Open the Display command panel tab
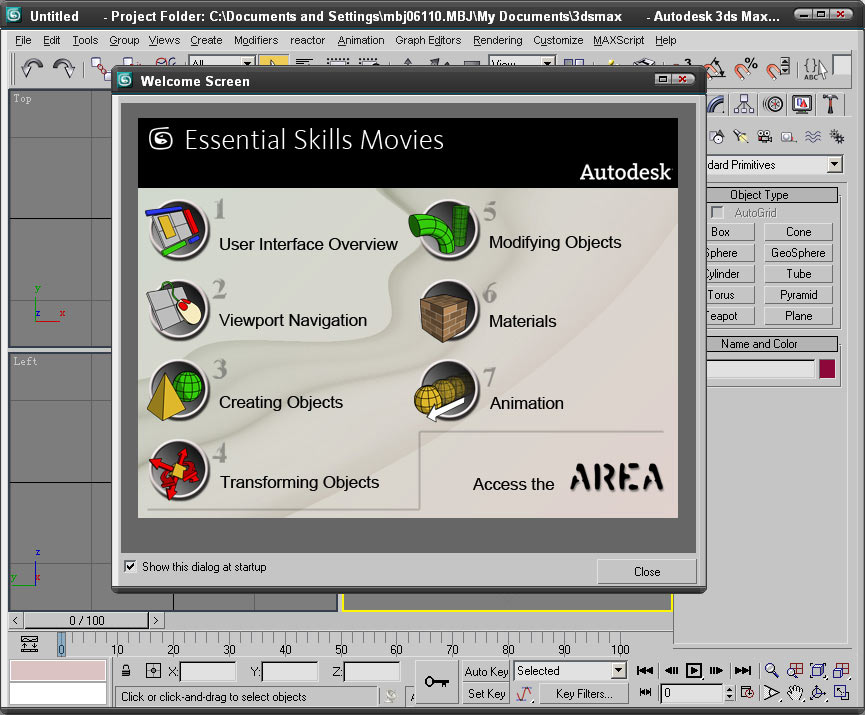Viewport: 865px width, 715px height. 802,104
